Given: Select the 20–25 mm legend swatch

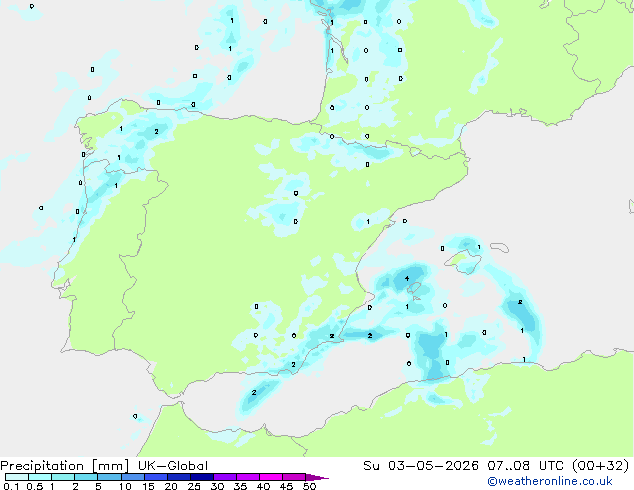Looking at the screenshot, I should coord(179,477).
